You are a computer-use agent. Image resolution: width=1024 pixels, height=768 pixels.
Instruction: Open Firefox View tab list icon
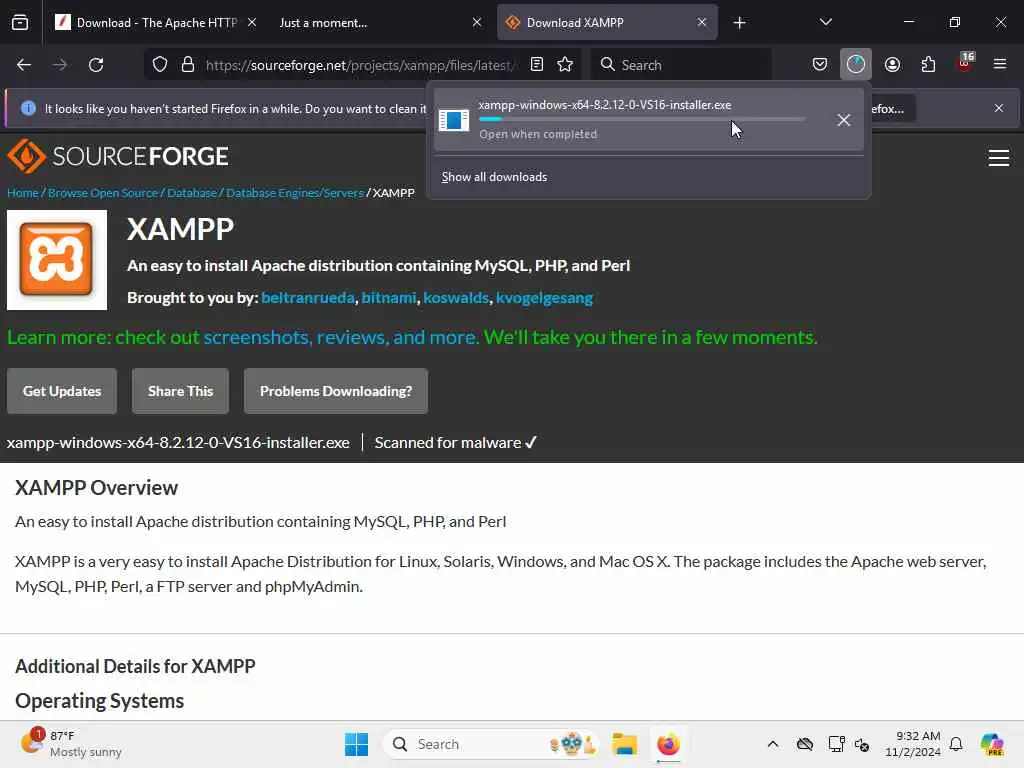point(20,22)
